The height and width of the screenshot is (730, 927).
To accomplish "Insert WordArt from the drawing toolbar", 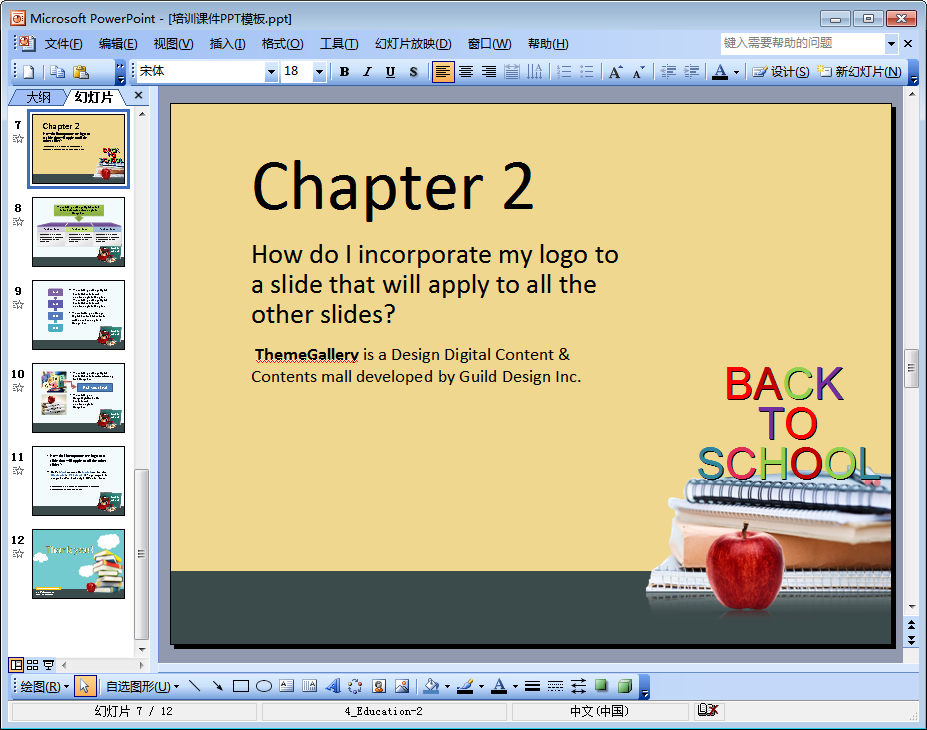I will tap(333, 686).
